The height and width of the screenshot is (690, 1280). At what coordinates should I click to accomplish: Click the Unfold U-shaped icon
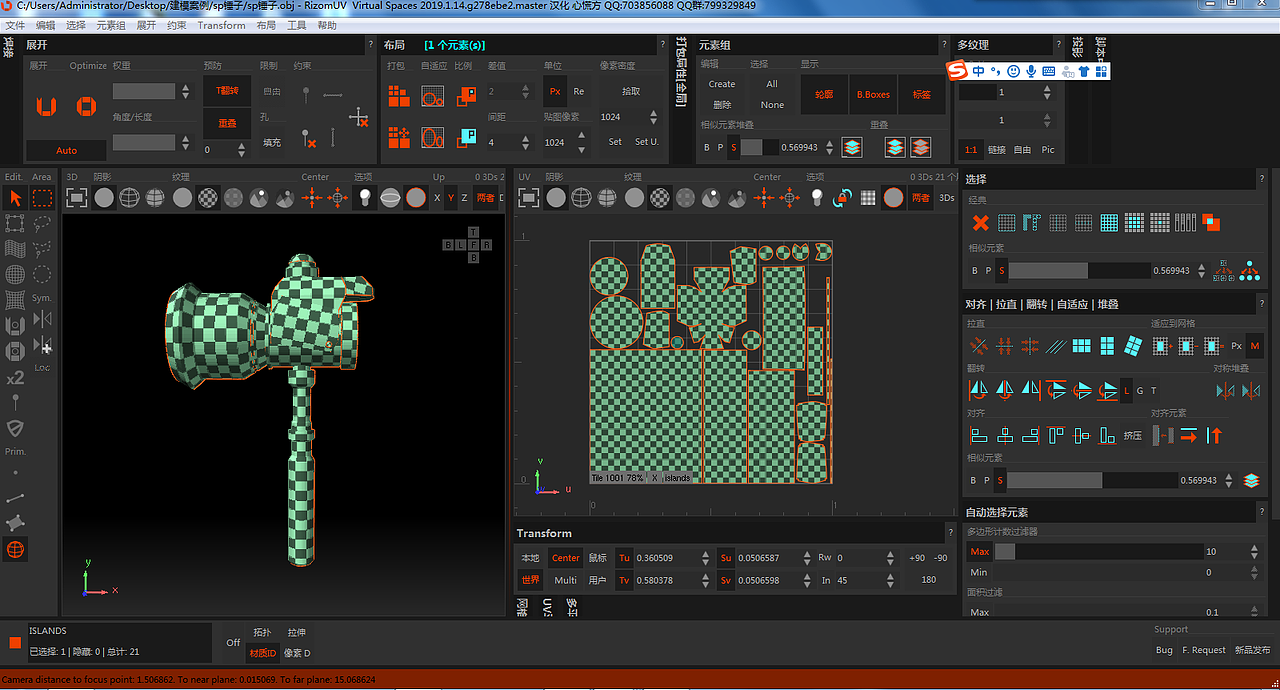tap(46, 106)
